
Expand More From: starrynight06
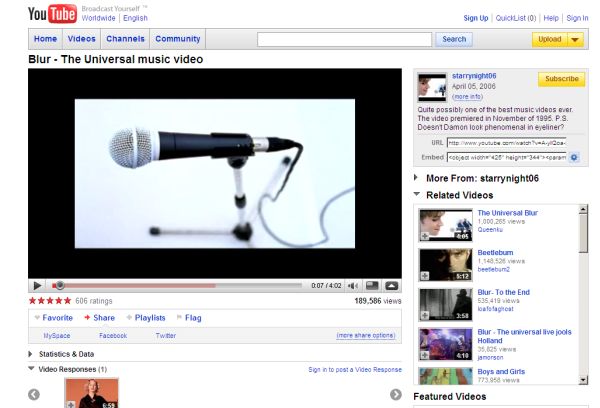click(x=416, y=178)
